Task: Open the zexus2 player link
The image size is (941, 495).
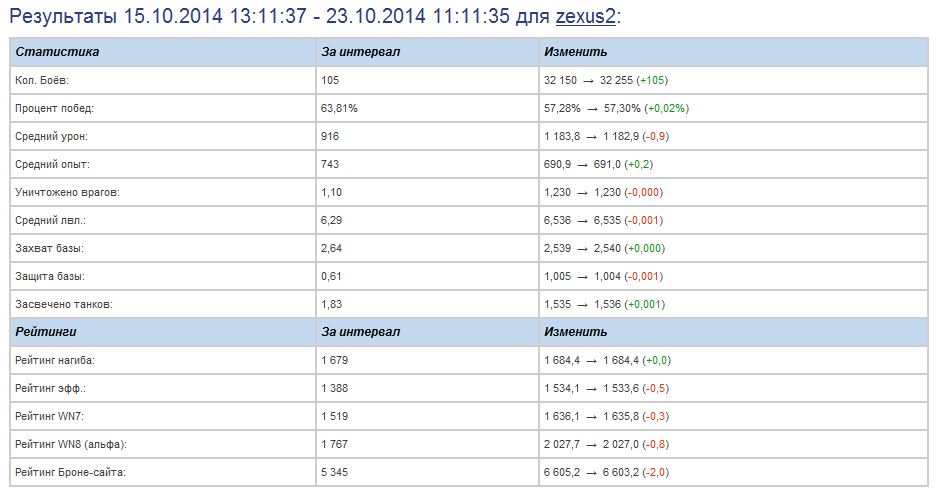Action: tap(586, 16)
